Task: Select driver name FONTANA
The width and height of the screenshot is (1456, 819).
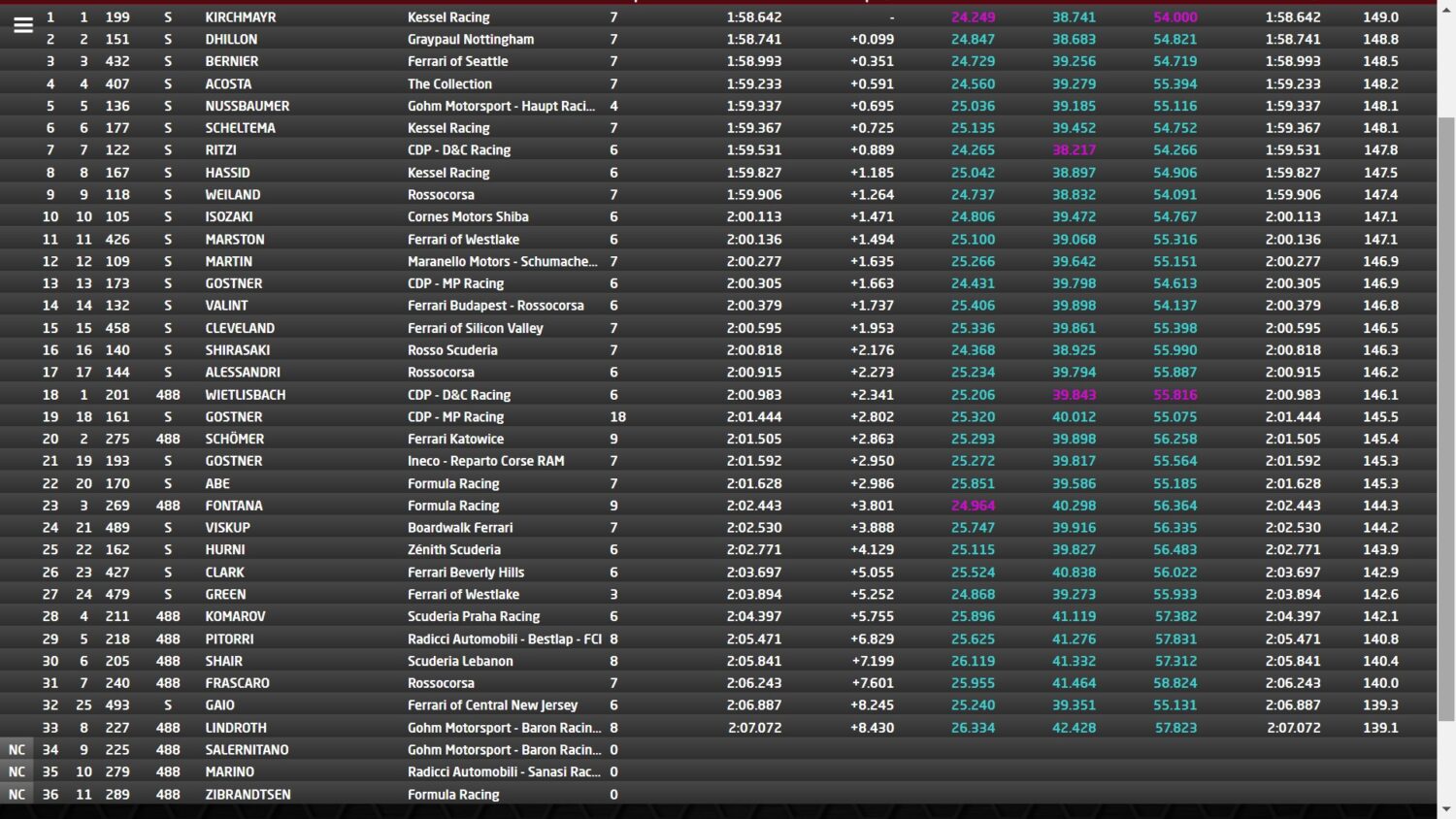Action: coord(234,506)
